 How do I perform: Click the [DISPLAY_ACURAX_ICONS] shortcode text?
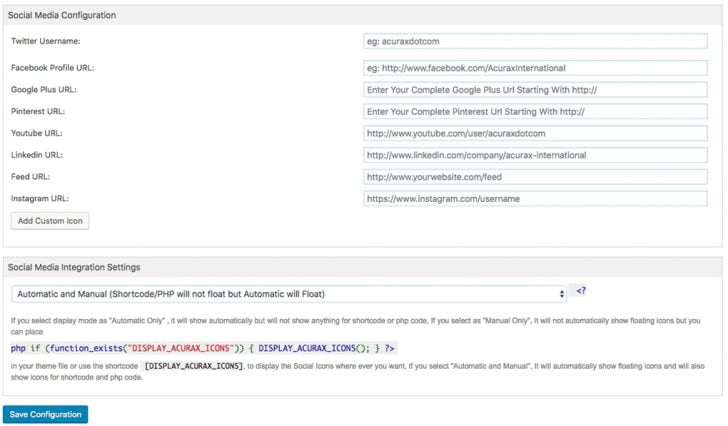click(x=194, y=366)
